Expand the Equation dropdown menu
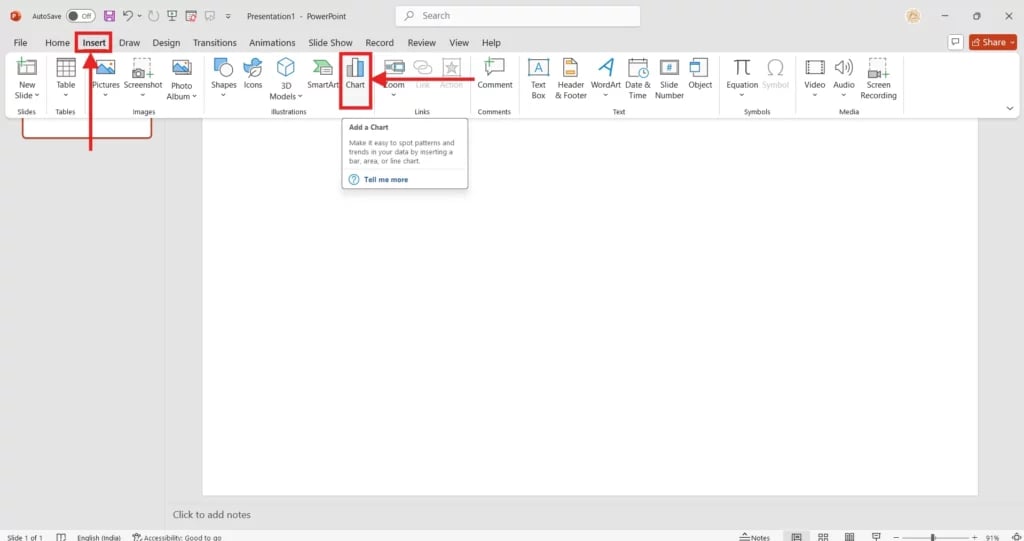 [x=742, y=95]
